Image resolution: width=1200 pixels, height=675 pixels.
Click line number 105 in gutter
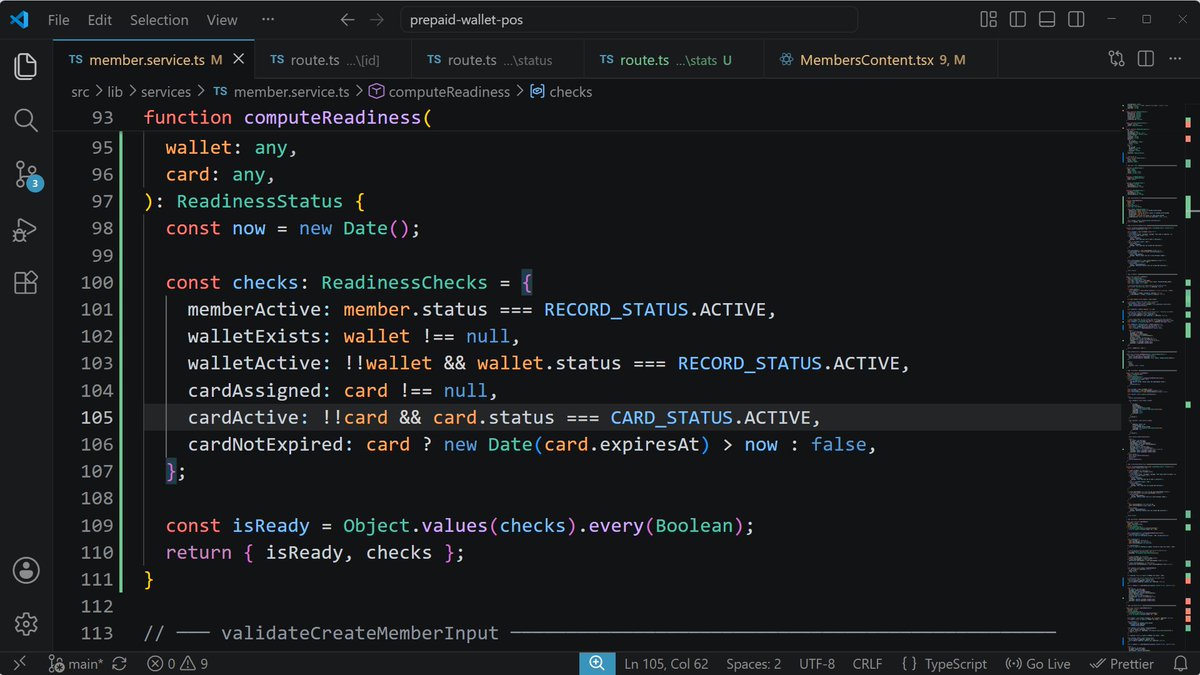(97, 417)
